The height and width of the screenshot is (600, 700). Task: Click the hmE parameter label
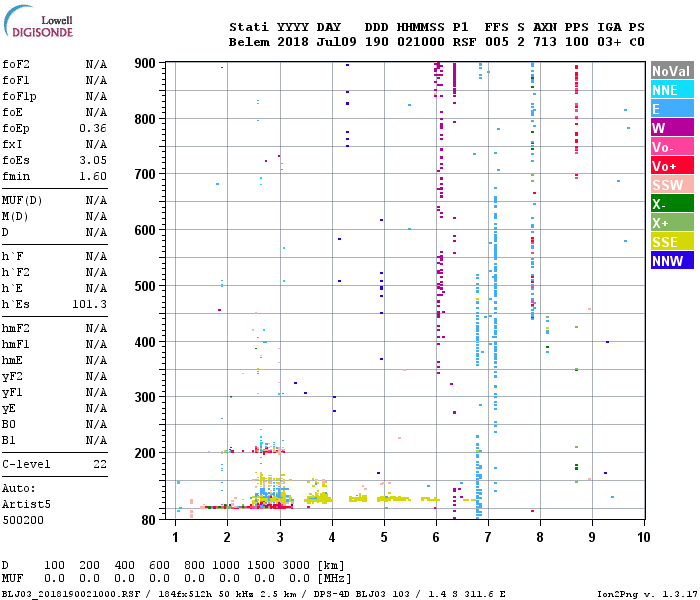12,360
